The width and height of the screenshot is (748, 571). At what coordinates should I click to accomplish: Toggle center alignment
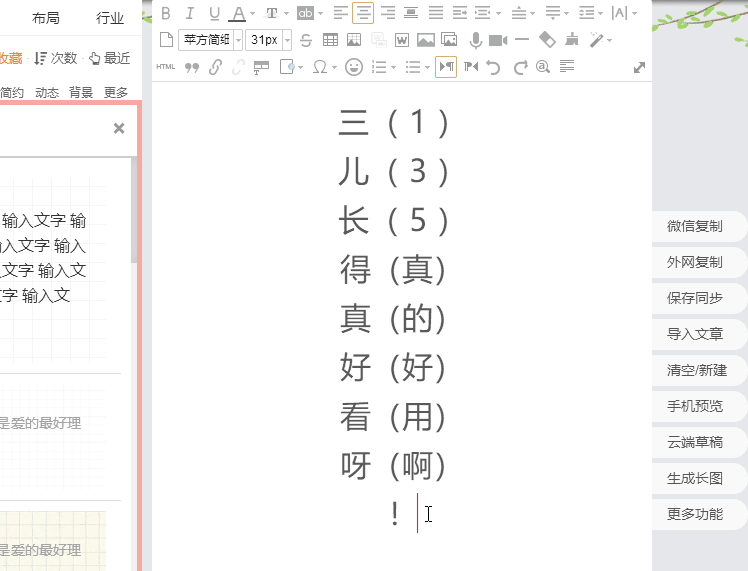pyautogui.click(x=363, y=13)
